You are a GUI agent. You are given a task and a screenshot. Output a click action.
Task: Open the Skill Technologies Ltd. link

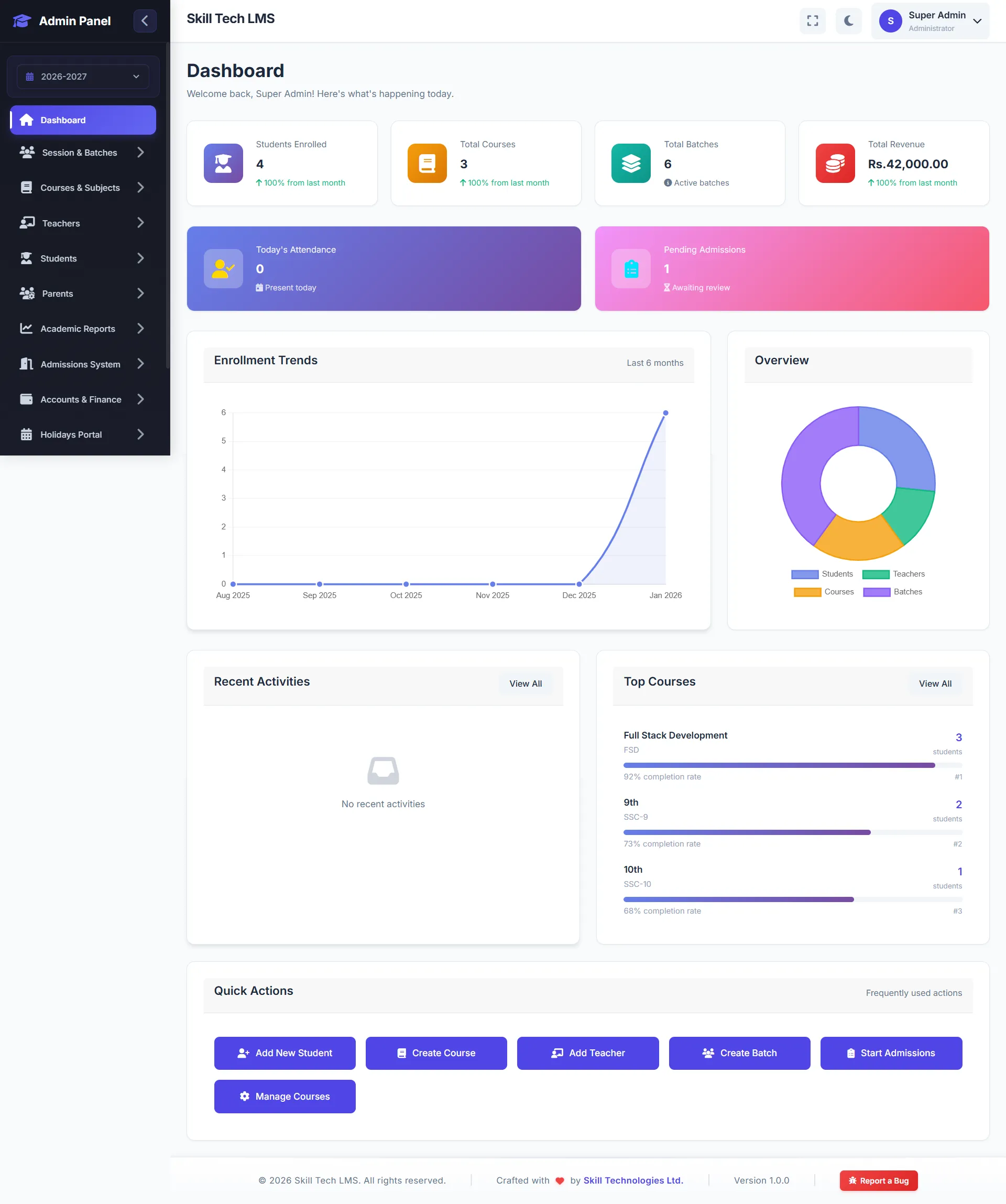[x=633, y=1180]
